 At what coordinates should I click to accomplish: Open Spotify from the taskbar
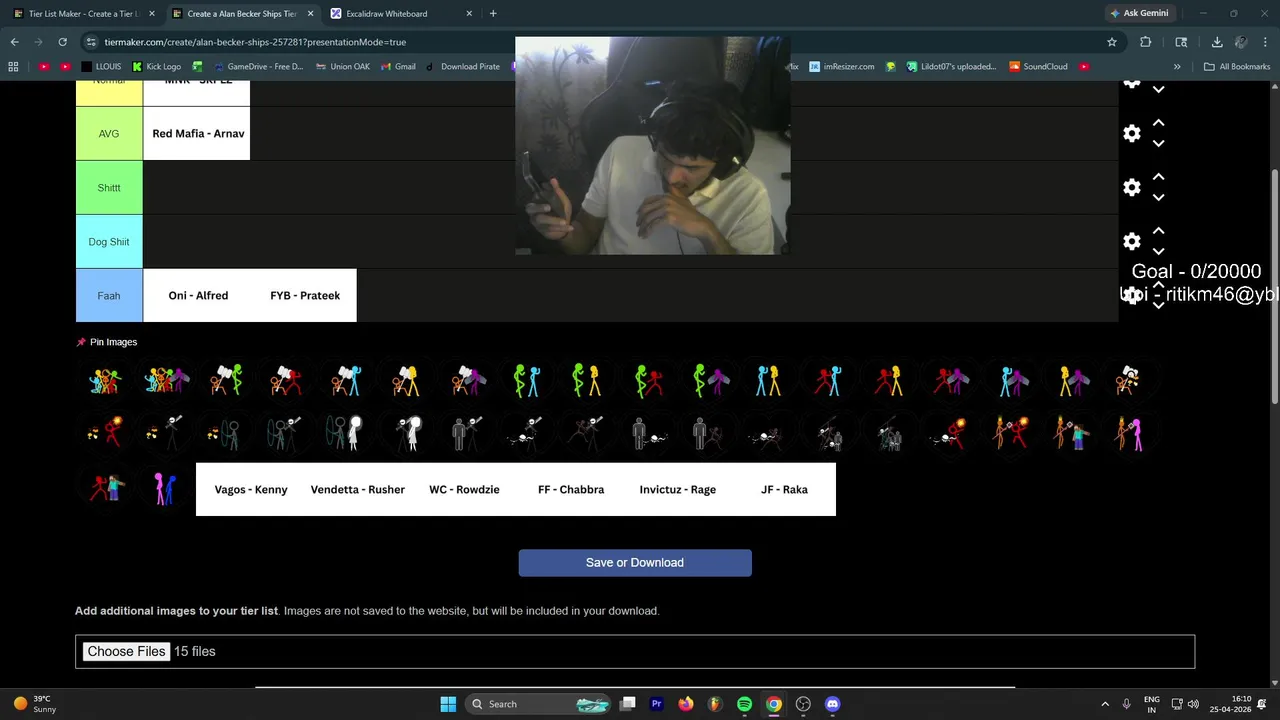click(744, 704)
